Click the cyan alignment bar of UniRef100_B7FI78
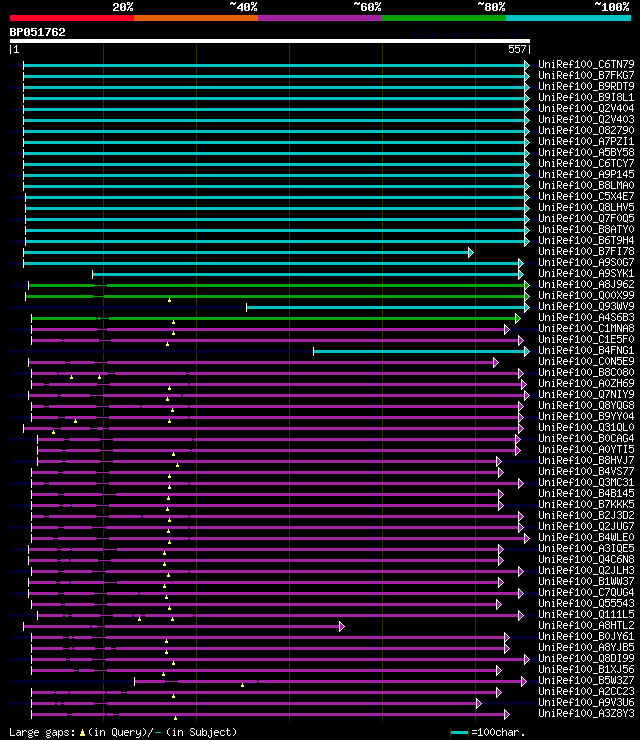Viewport: 640px width, 740px height. click(248, 252)
